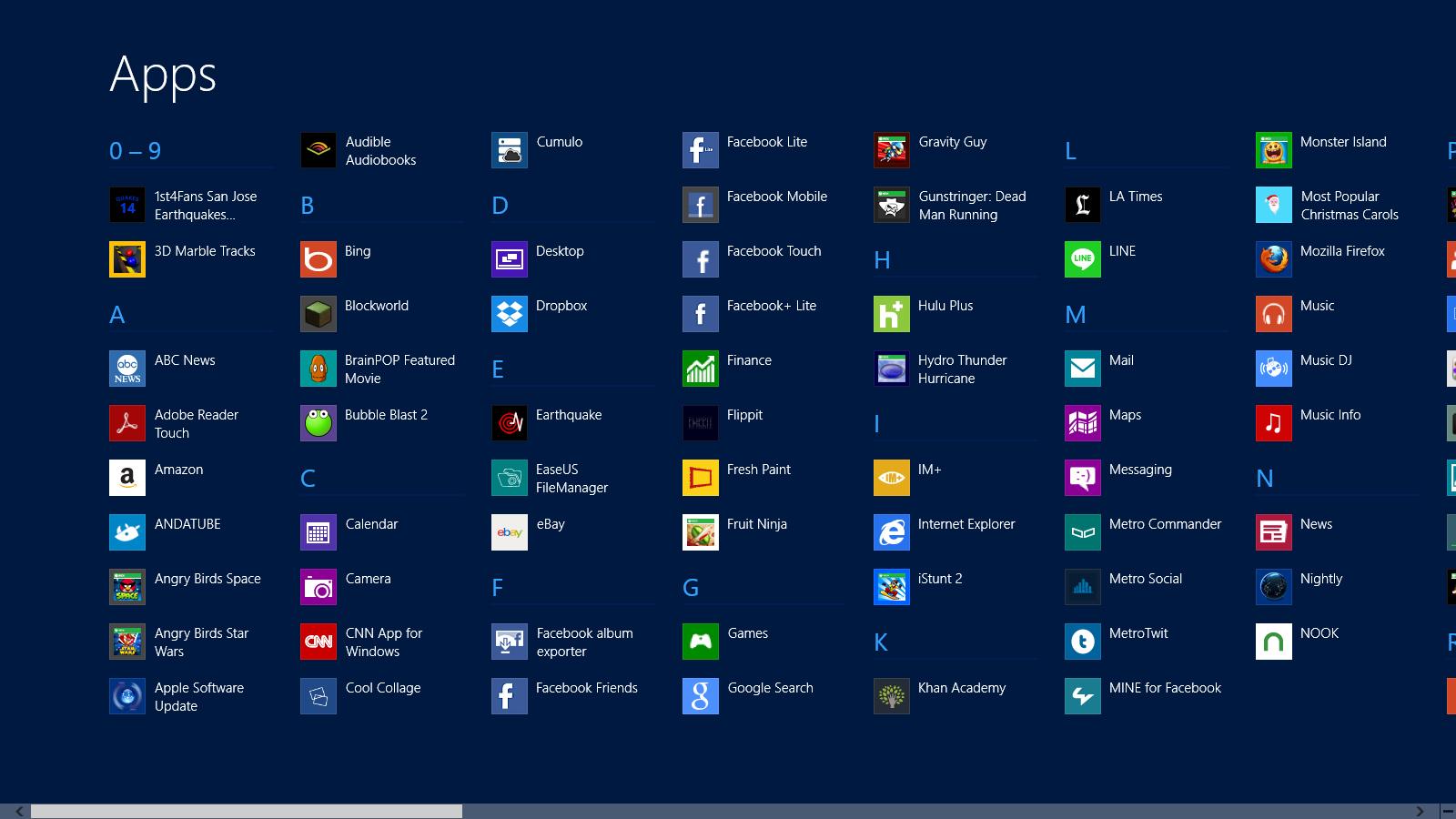The width and height of the screenshot is (1456, 819).
Task: Open the Camera app icon
Action: 318,587
